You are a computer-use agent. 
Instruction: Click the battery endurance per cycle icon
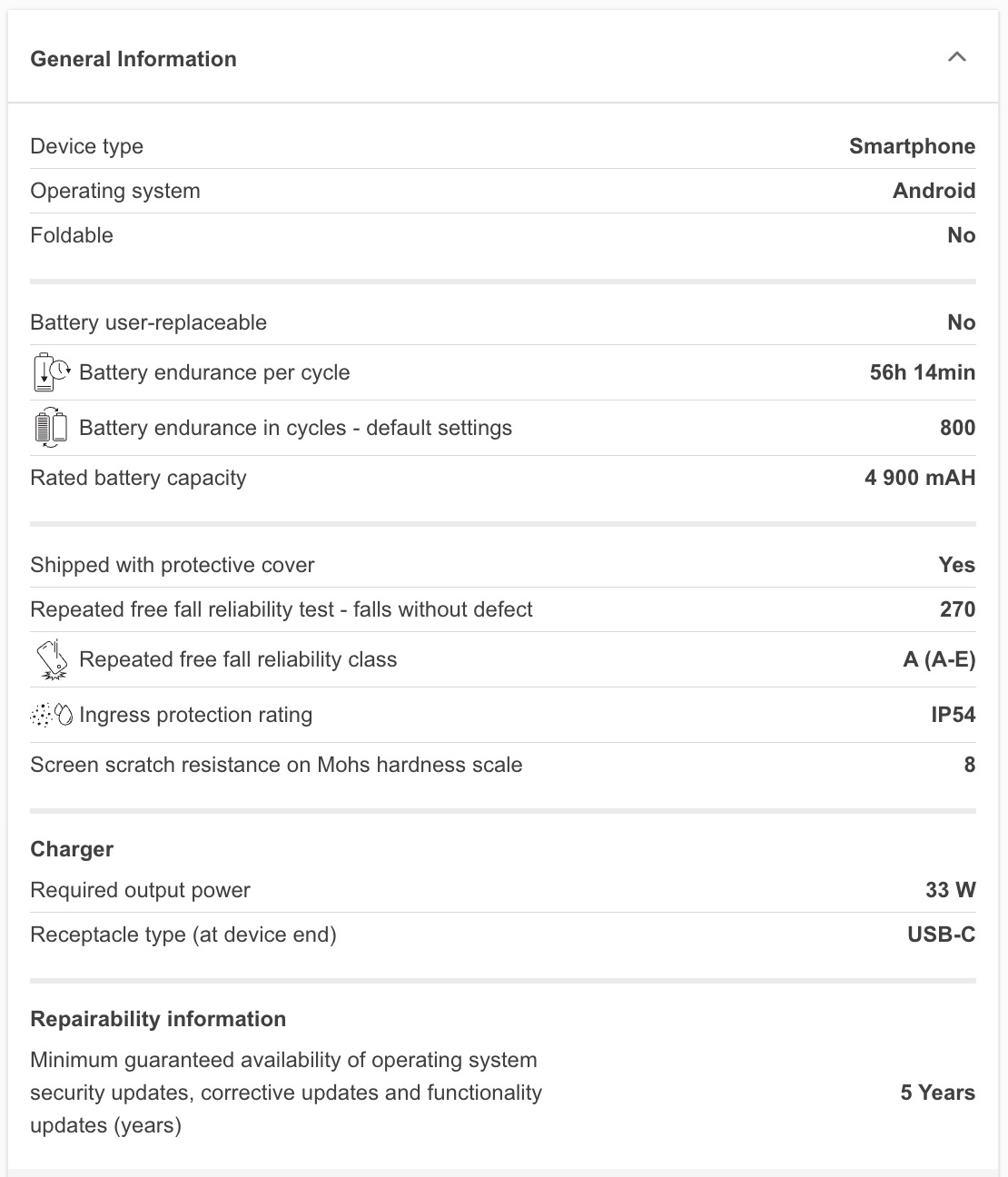[x=51, y=372]
